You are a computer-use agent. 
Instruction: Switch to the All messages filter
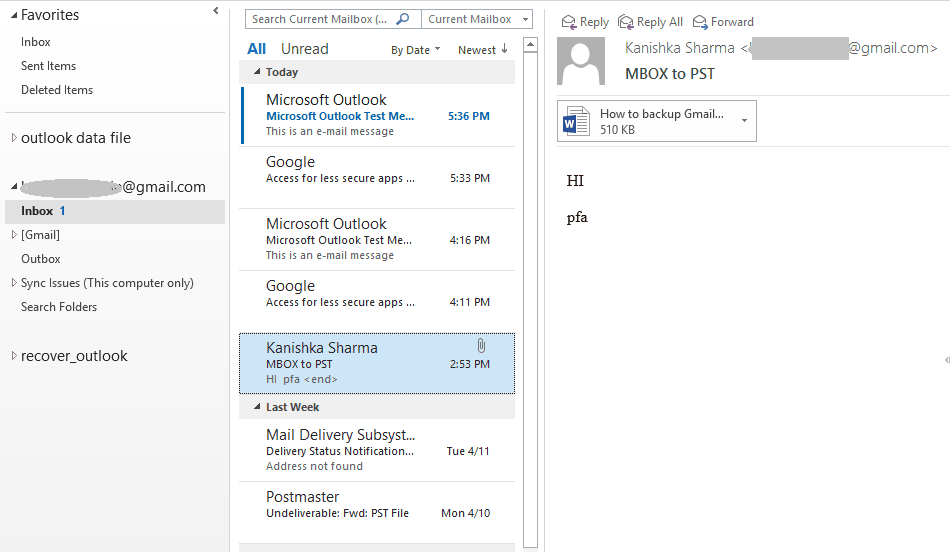pos(256,48)
